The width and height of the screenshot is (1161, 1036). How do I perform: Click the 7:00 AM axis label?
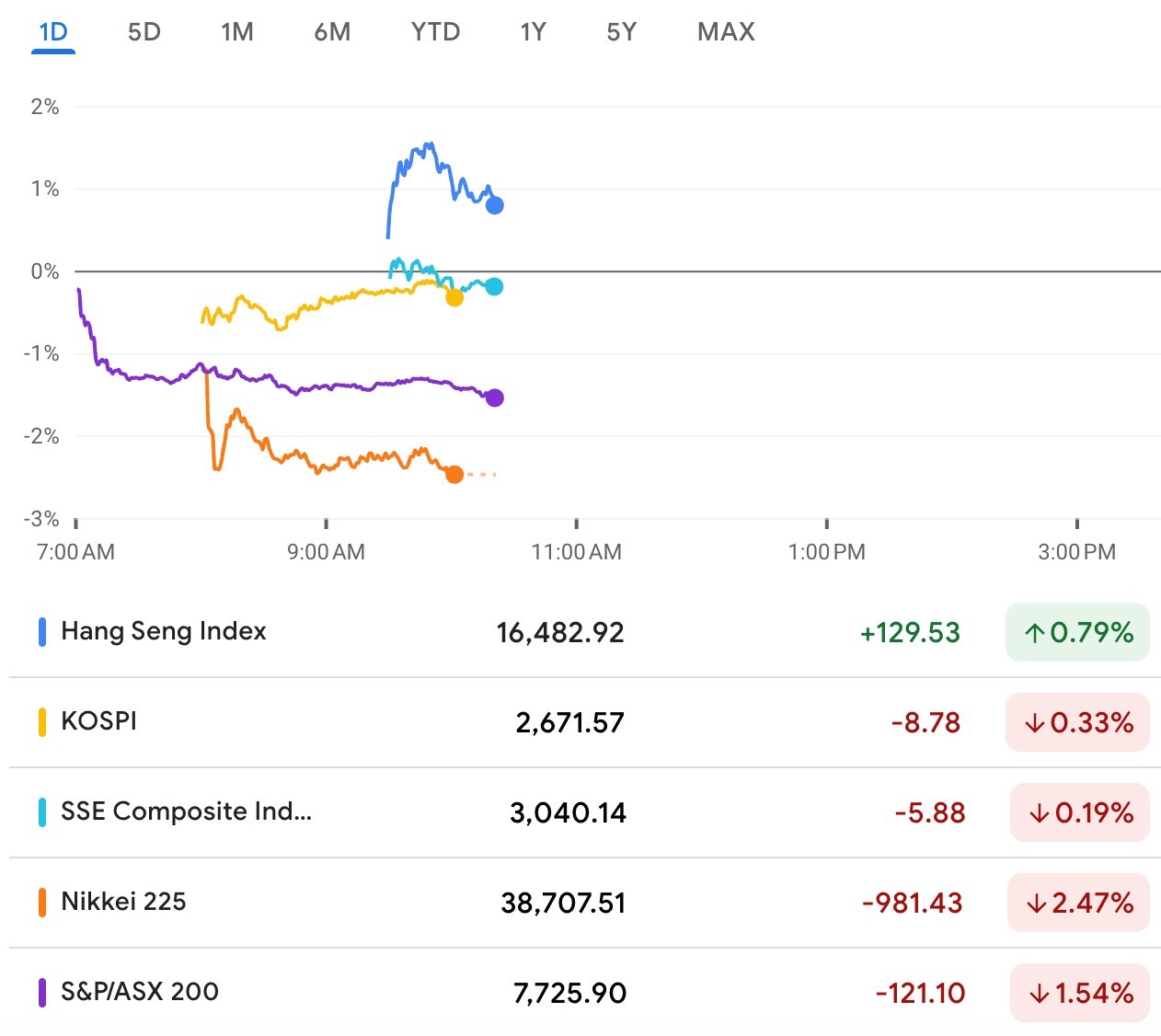click(75, 552)
